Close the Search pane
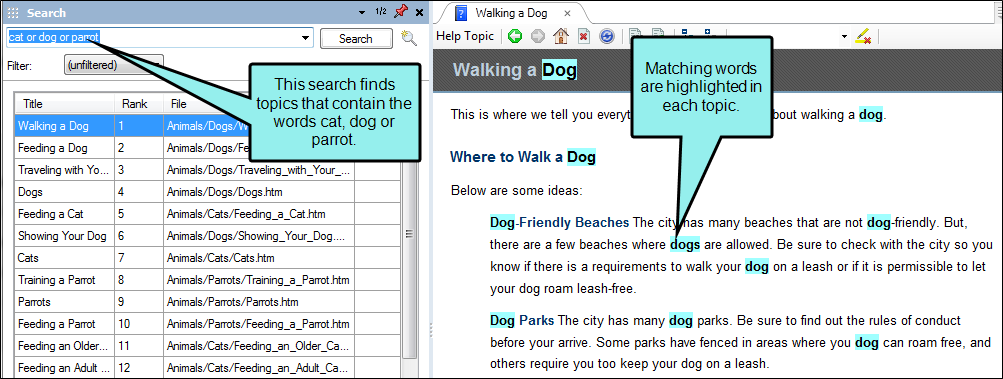The width and height of the screenshot is (1003, 379). [419, 12]
